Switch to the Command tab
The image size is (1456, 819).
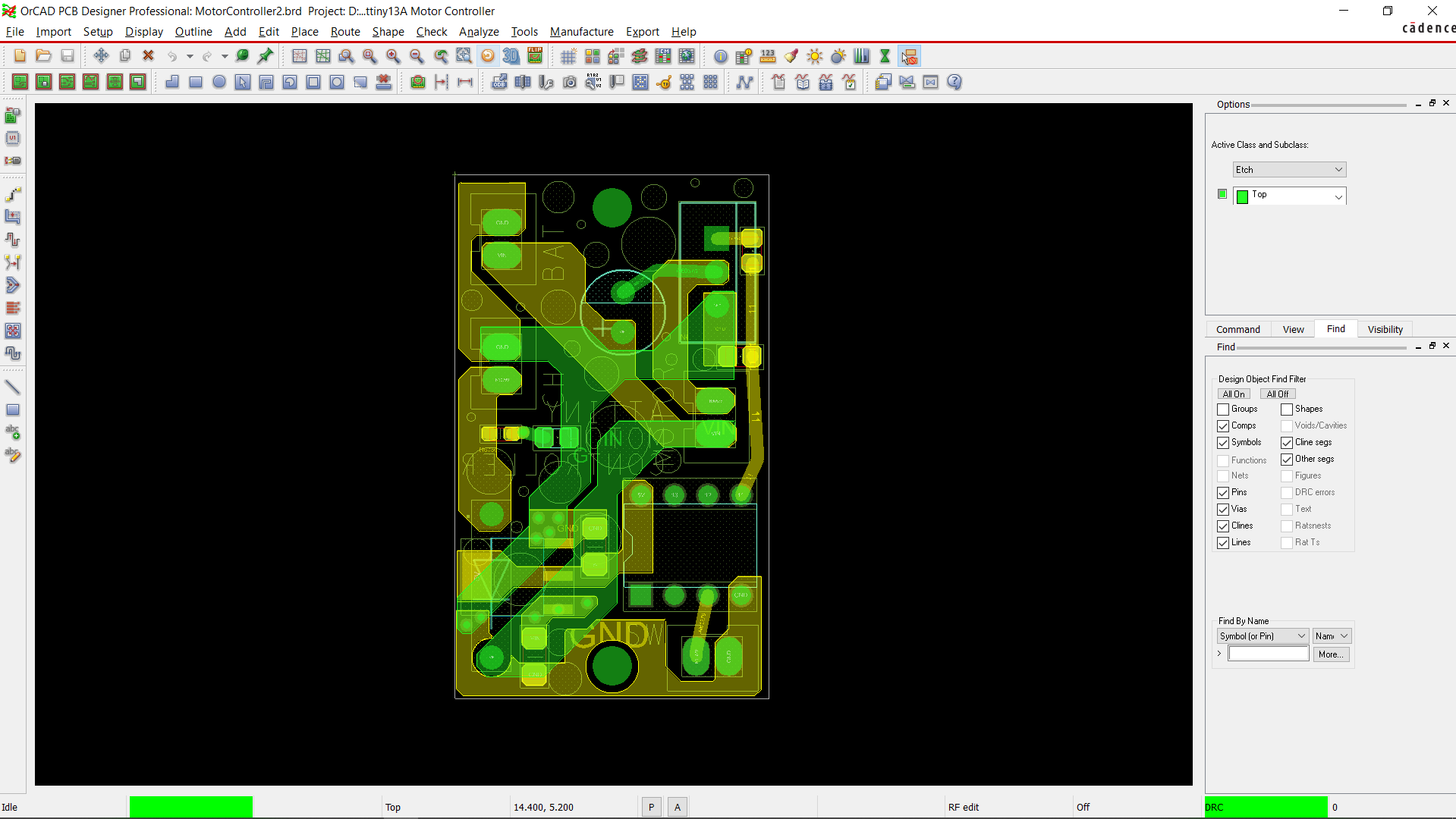[x=1237, y=329]
